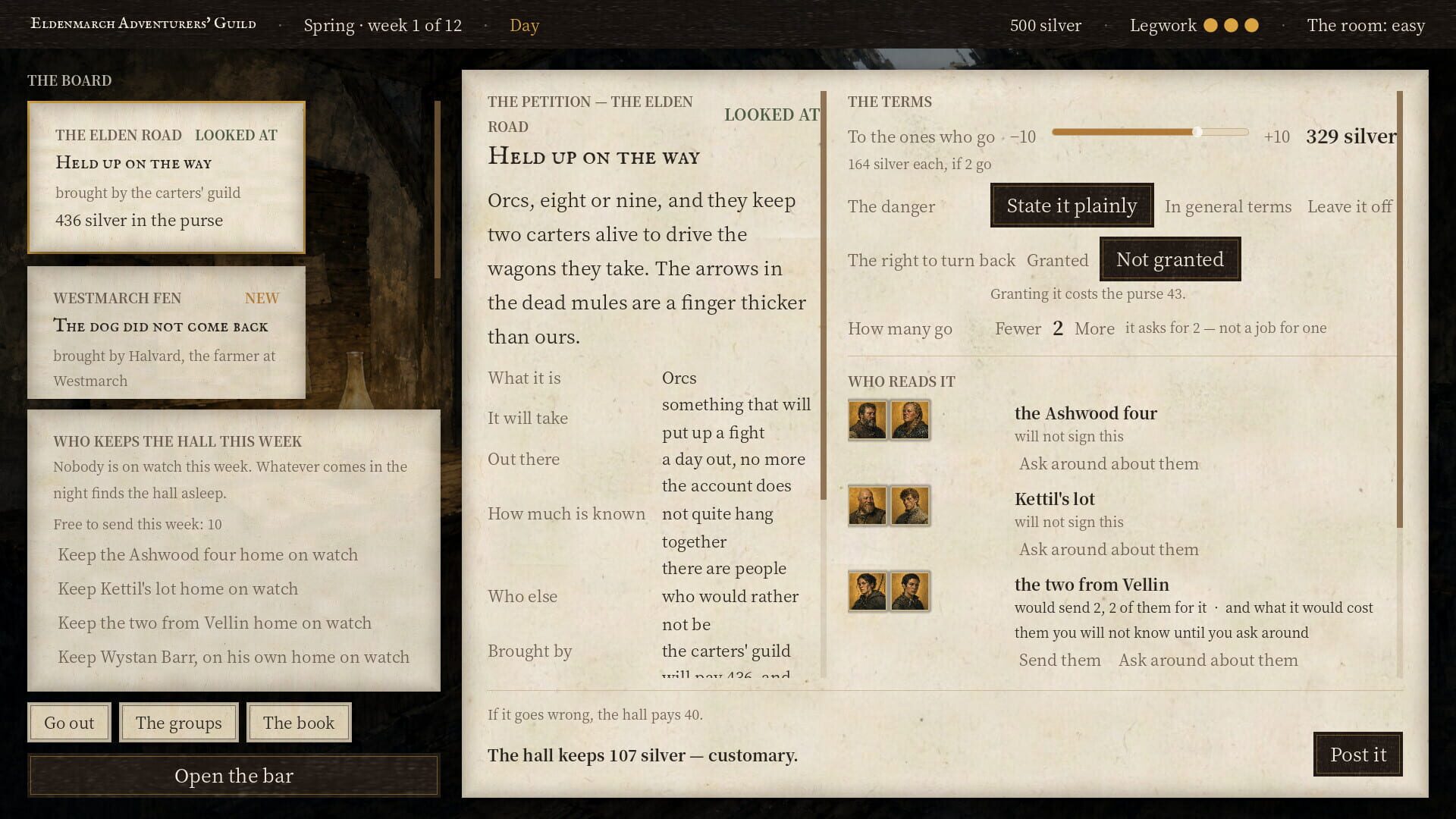
Task: Set the danger to In general terms
Action: pos(1228,206)
